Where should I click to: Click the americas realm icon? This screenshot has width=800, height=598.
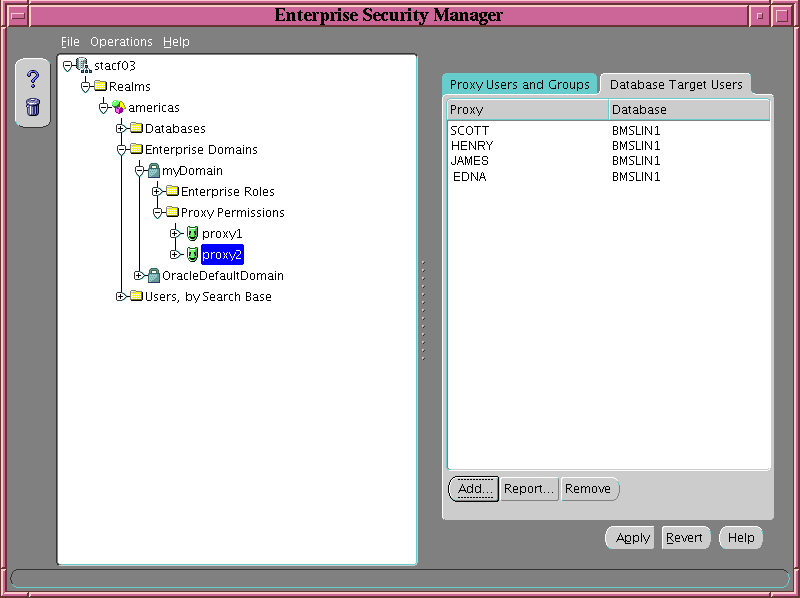[118, 108]
